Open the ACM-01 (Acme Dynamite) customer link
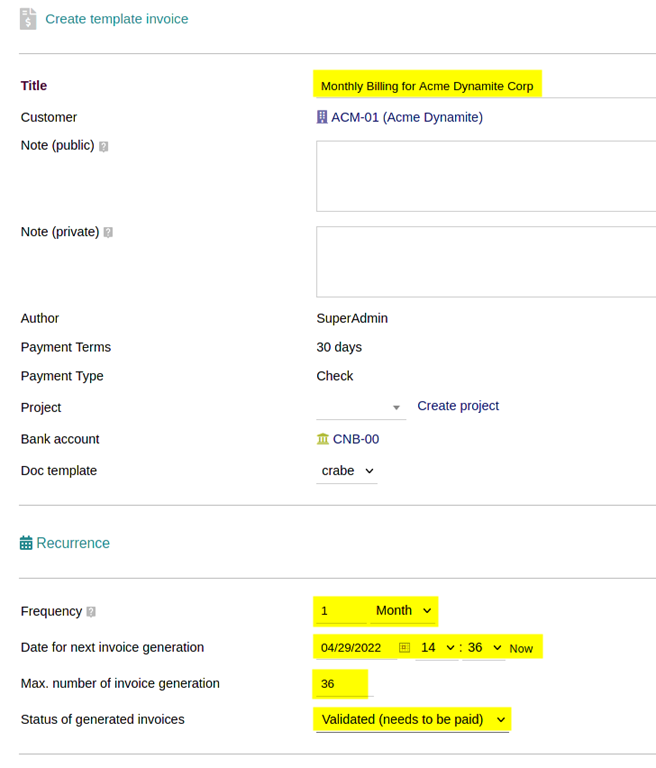The height and width of the screenshot is (768, 656). click(407, 118)
